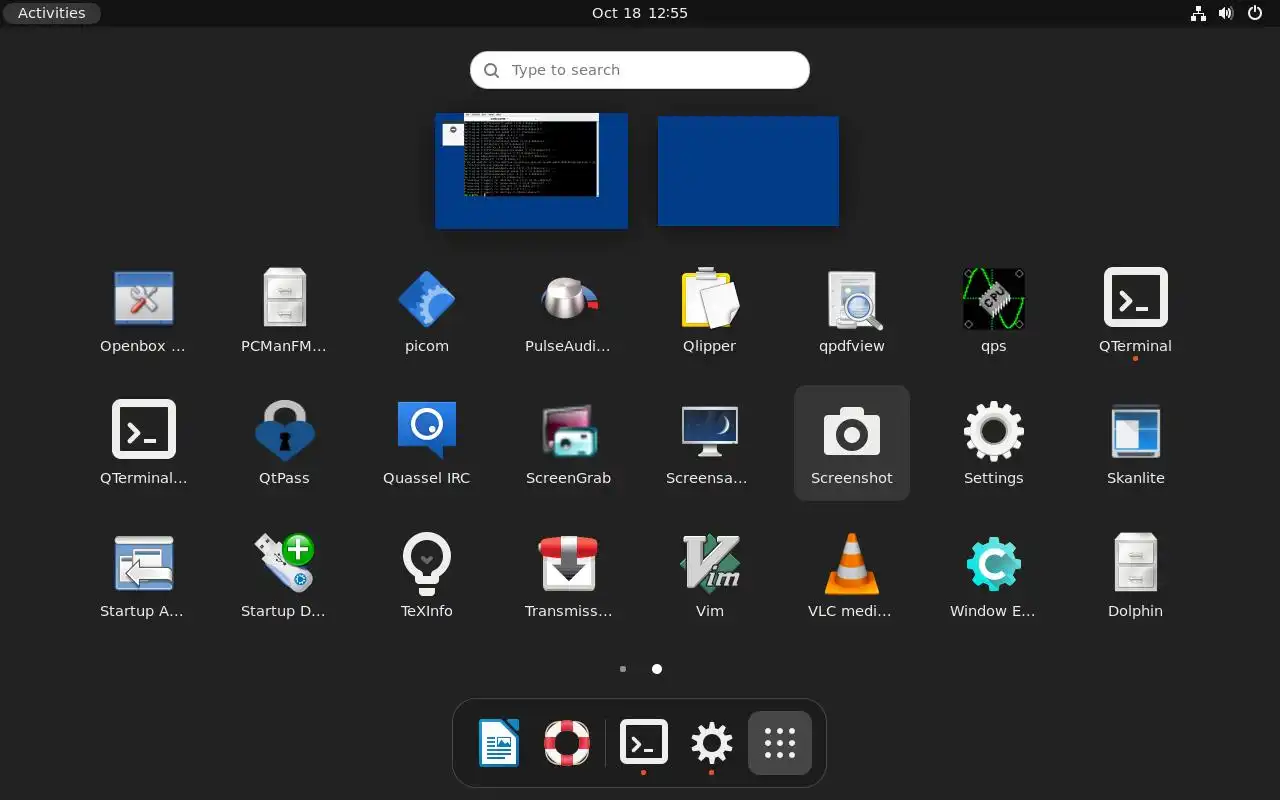Open LibreOffice Writer in the dock

tap(498, 743)
